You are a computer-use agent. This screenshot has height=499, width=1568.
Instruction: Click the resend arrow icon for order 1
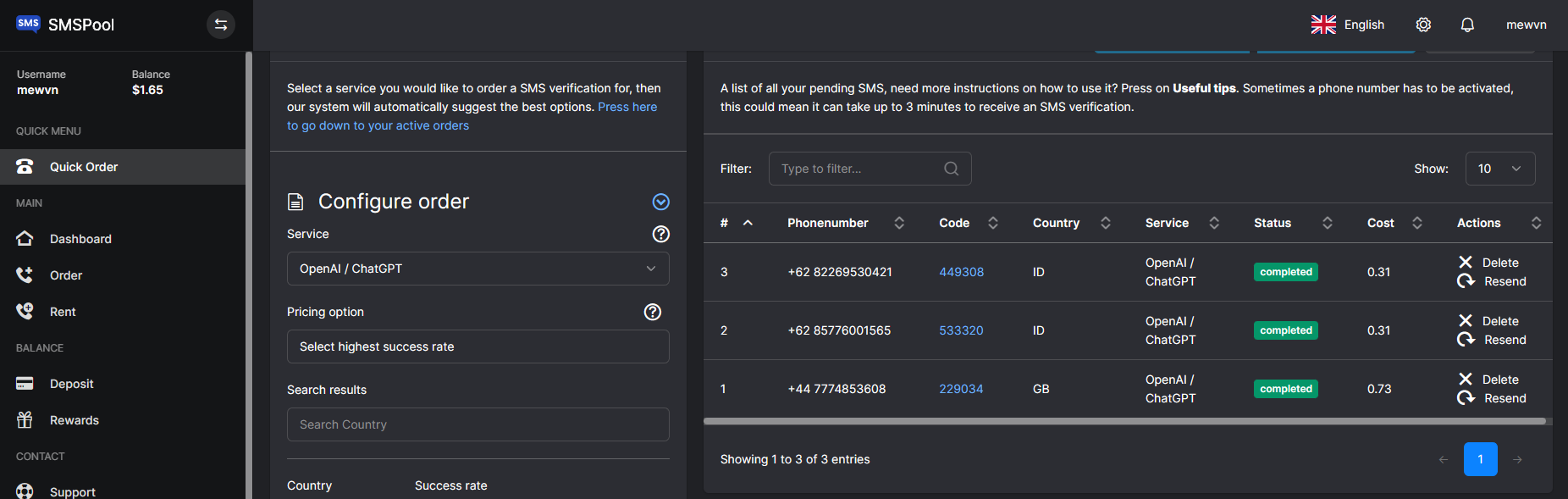coord(1466,398)
